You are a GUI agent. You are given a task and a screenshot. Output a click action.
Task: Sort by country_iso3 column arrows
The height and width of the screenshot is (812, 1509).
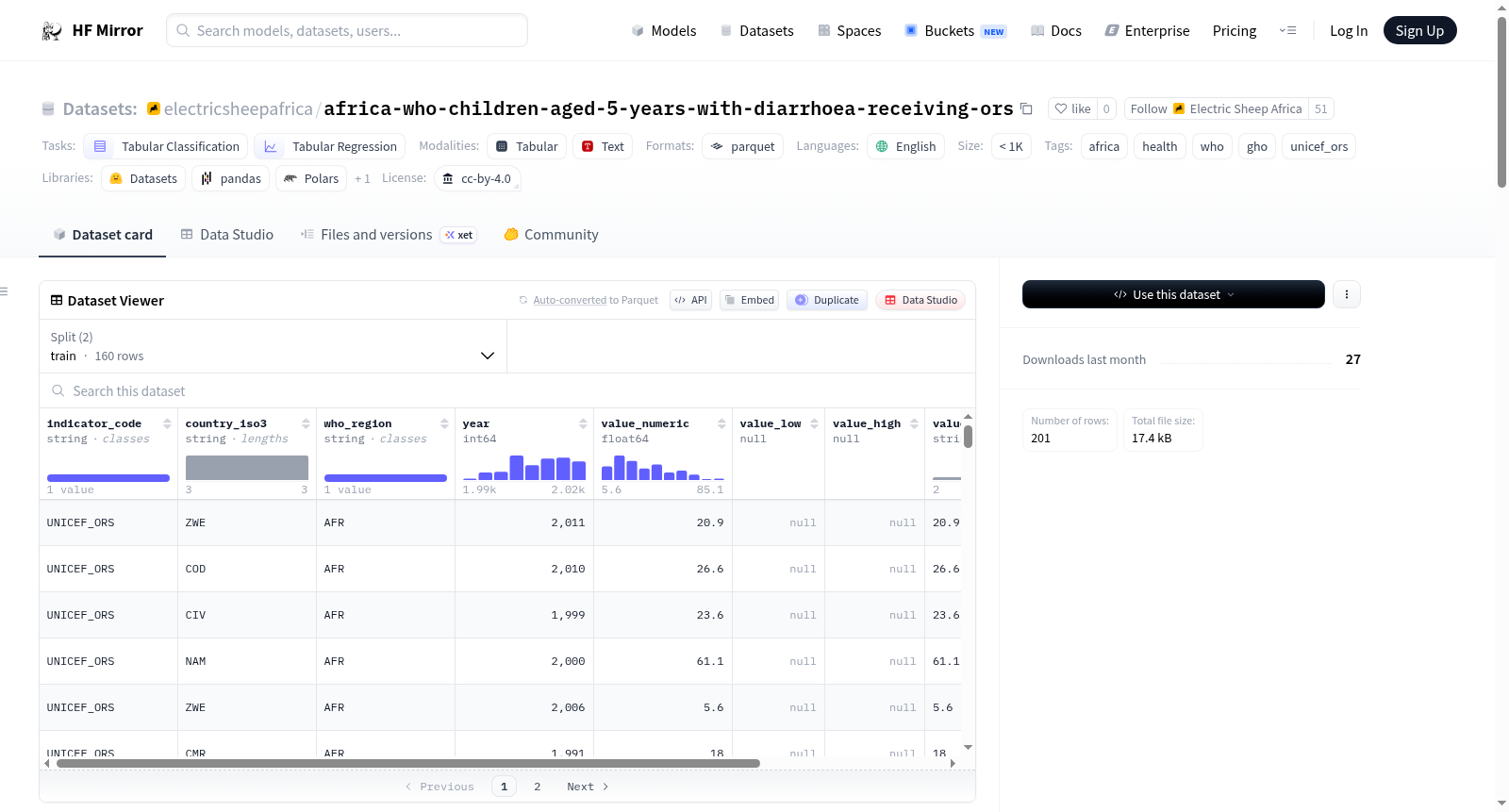point(306,424)
